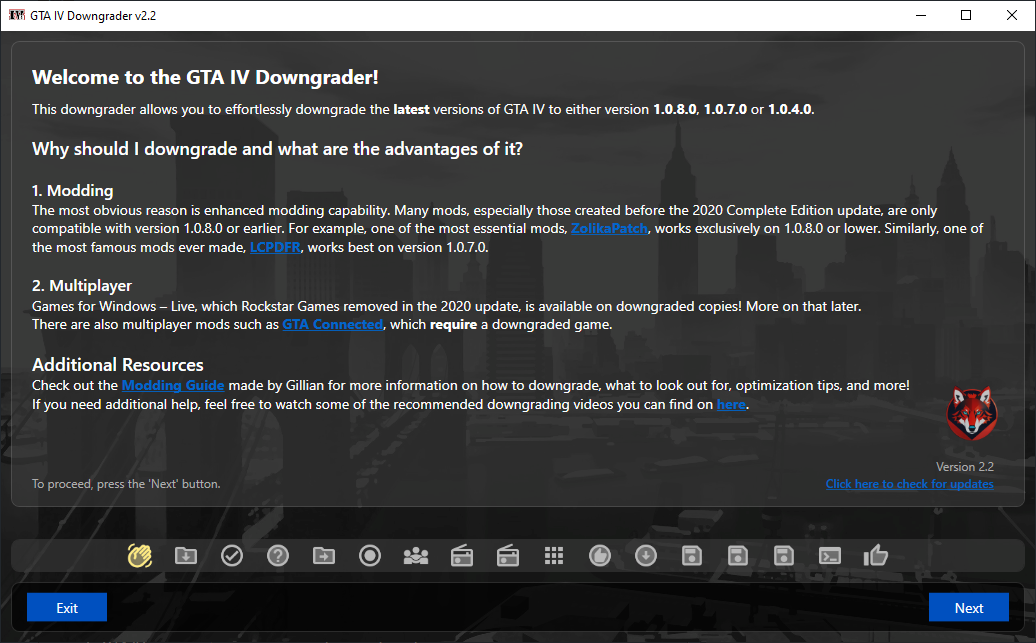The image size is (1036, 643).
Task: Follow the 'here' link for downgrading videos
Action: coord(731,404)
